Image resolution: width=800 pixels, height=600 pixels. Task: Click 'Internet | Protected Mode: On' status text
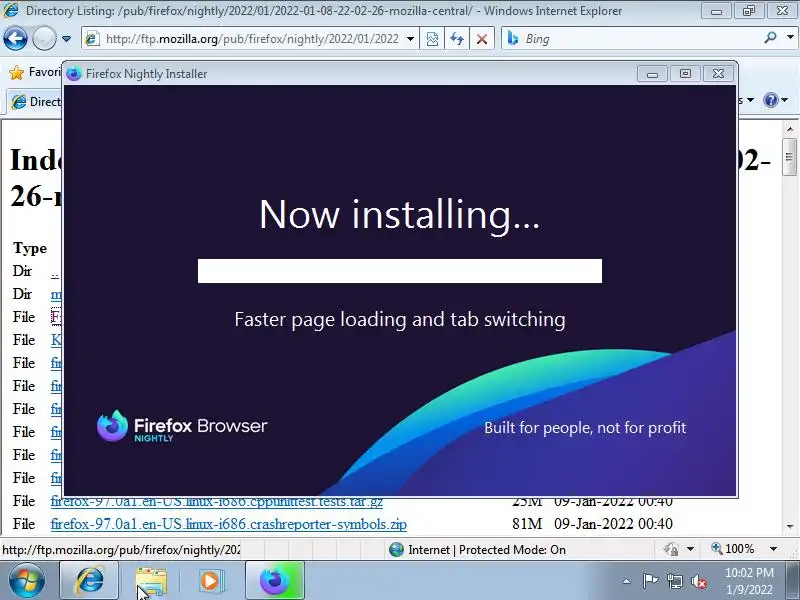click(x=487, y=549)
